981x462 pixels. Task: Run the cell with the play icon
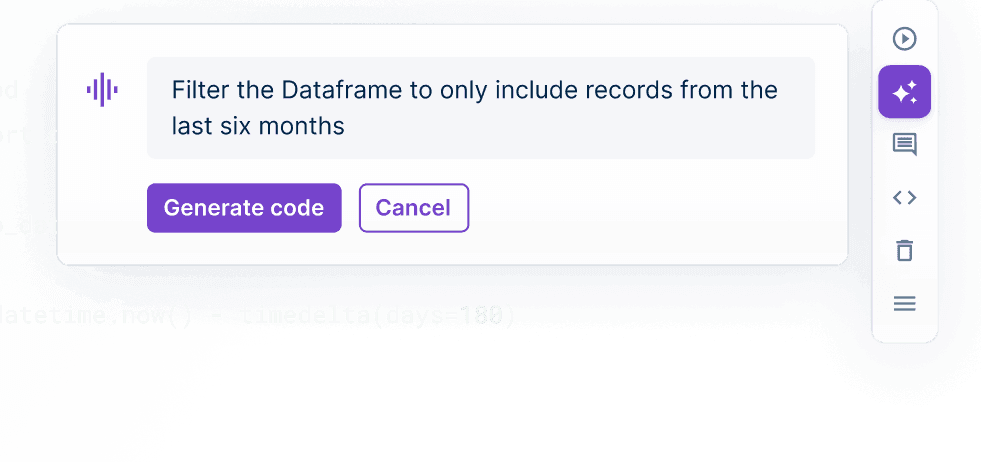pos(904,39)
